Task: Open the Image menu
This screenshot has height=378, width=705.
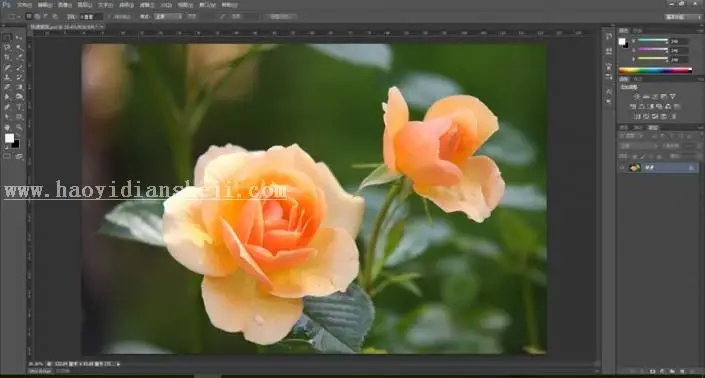Action: (65, 5)
